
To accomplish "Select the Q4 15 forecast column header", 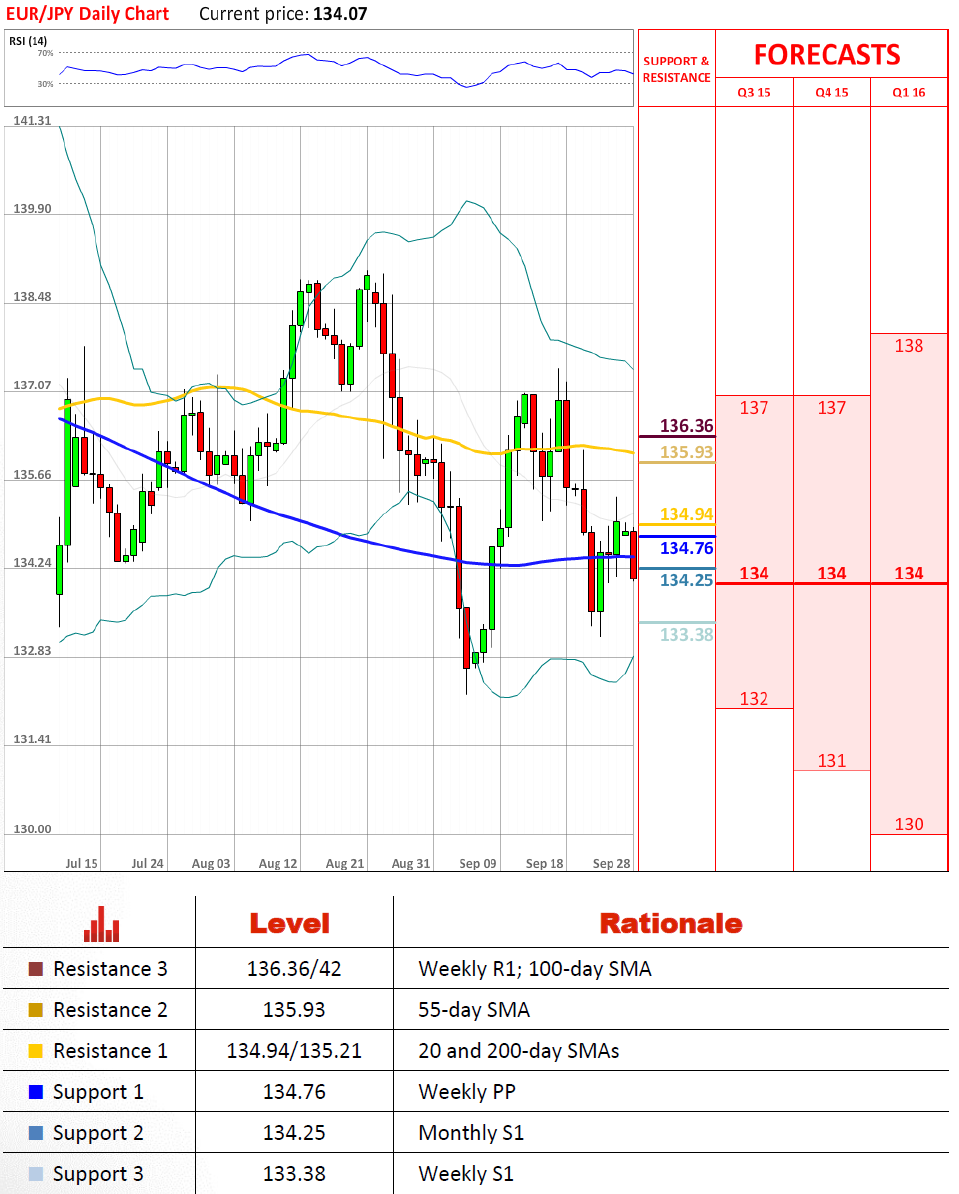I will tap(832, 92).
